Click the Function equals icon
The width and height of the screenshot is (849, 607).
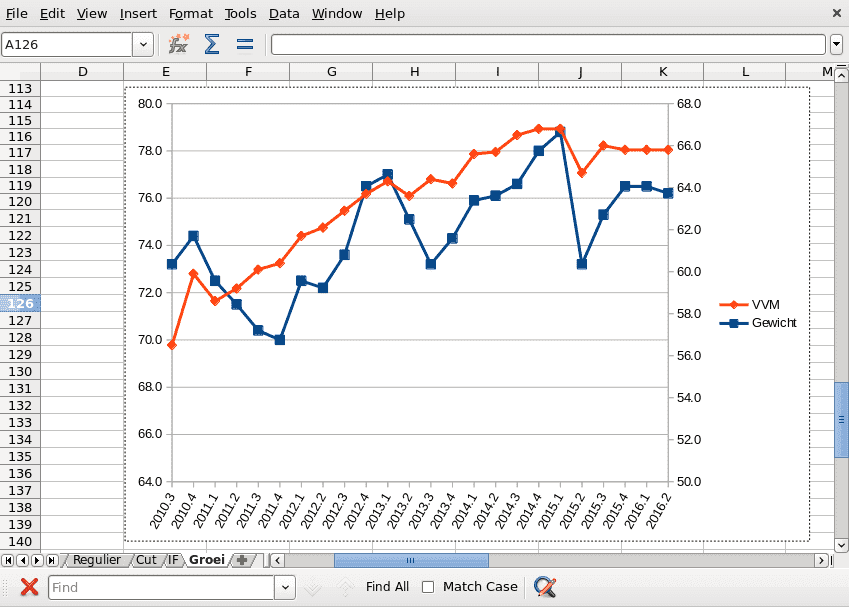pyautogui.click(x=244, y=44)
